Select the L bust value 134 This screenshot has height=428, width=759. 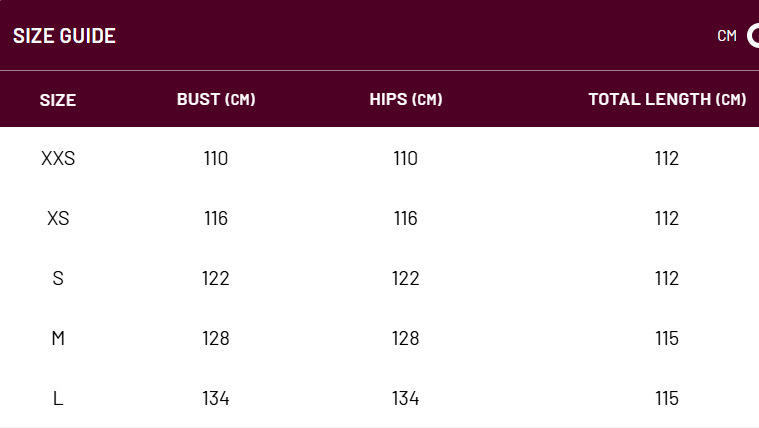[x=216, y=398]
